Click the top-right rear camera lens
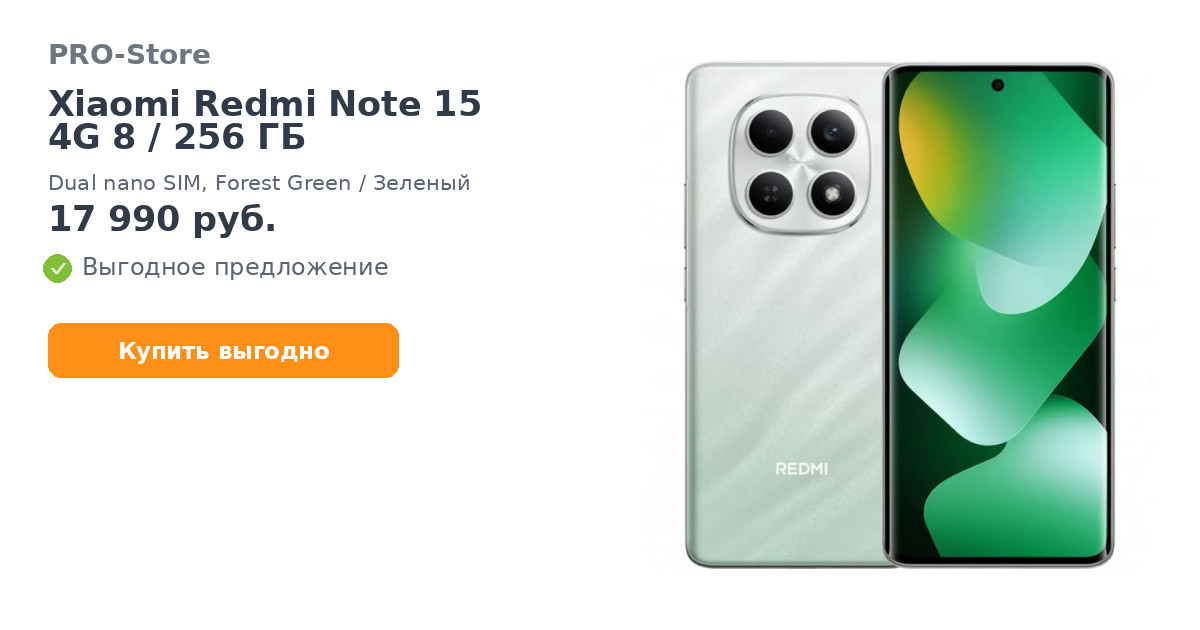Screen dimensions: 1200x630 (x=831, y=131)
